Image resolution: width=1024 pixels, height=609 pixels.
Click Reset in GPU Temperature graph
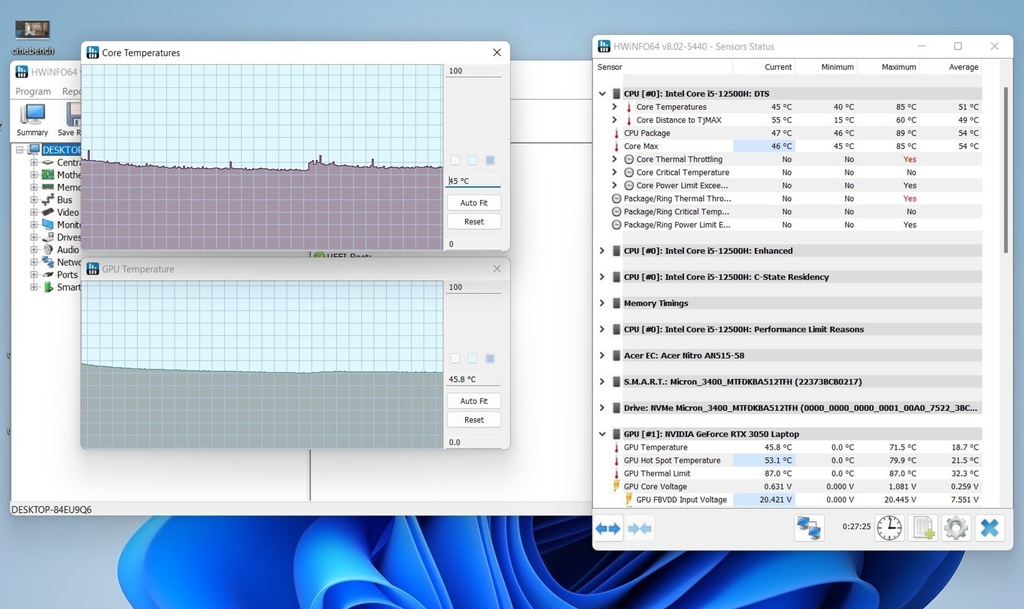click(473, 420)
